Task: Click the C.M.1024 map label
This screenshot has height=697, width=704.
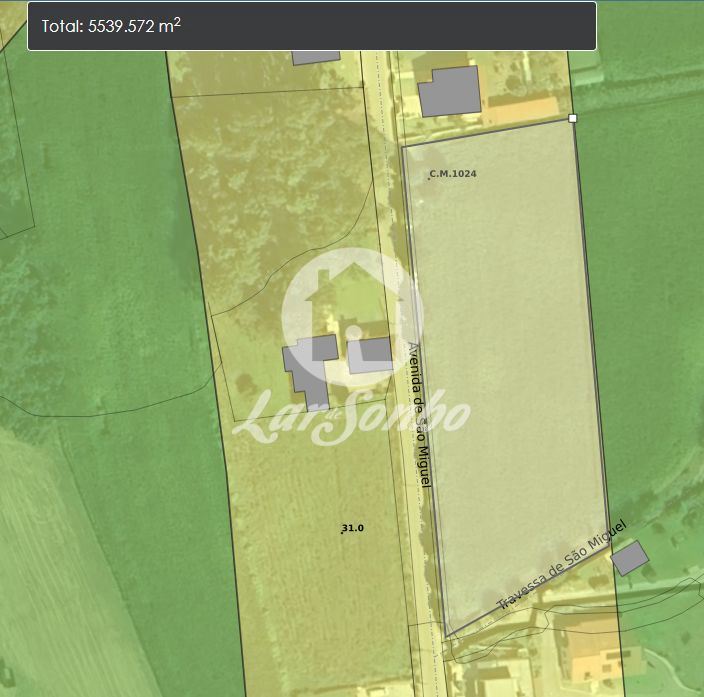Action: tap(453, 174)
